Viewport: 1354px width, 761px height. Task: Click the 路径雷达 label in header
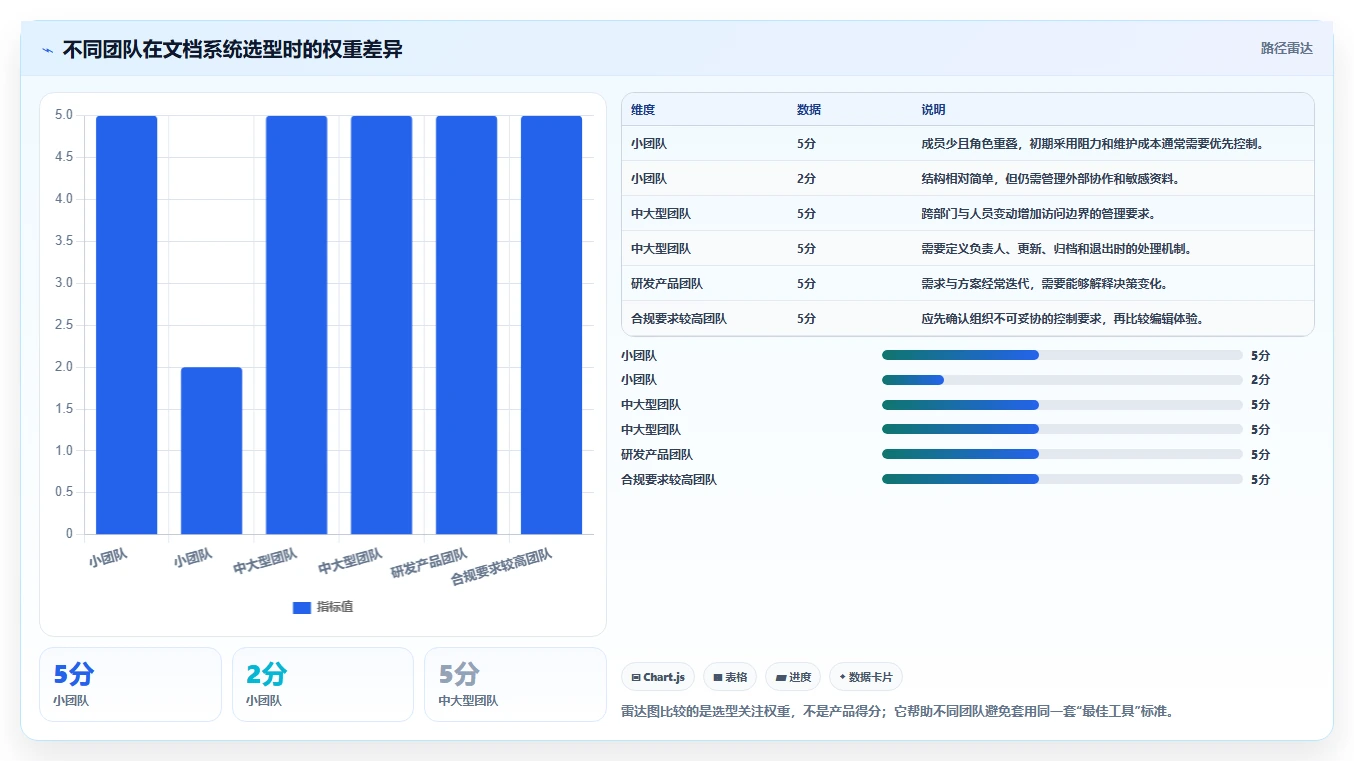click(x=1286, y=48)
